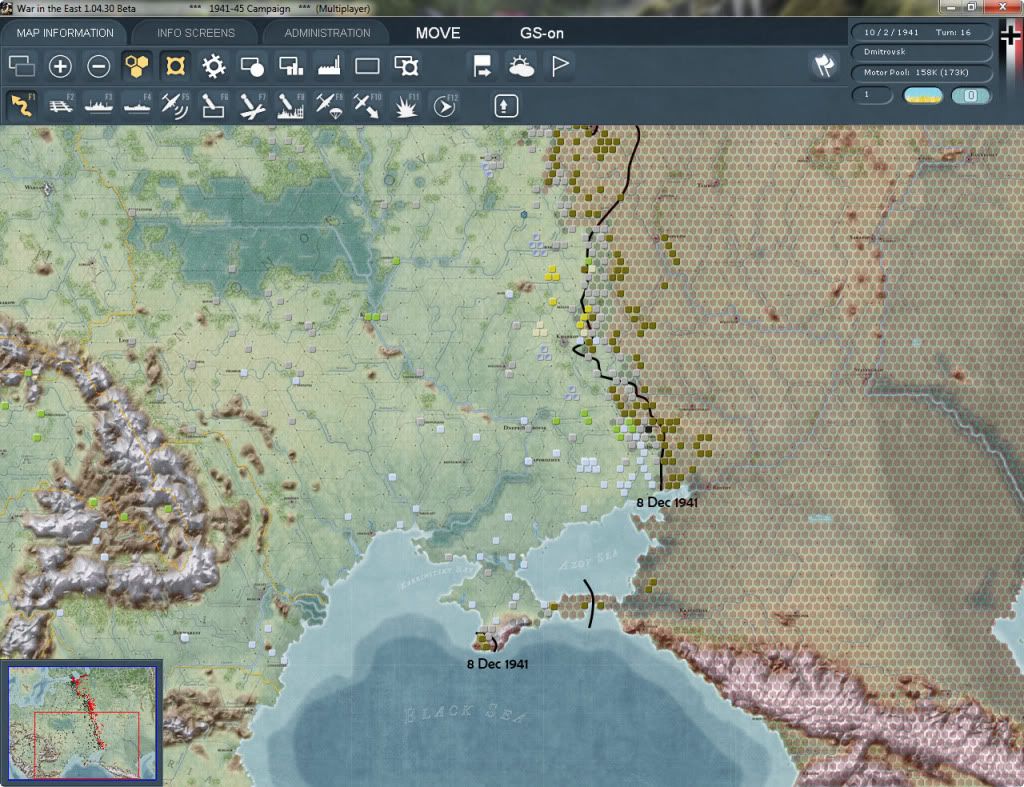Select amphibious transport mode (F4)
Viewport: 1024px width, 787px height.
[x=136, y=105]
